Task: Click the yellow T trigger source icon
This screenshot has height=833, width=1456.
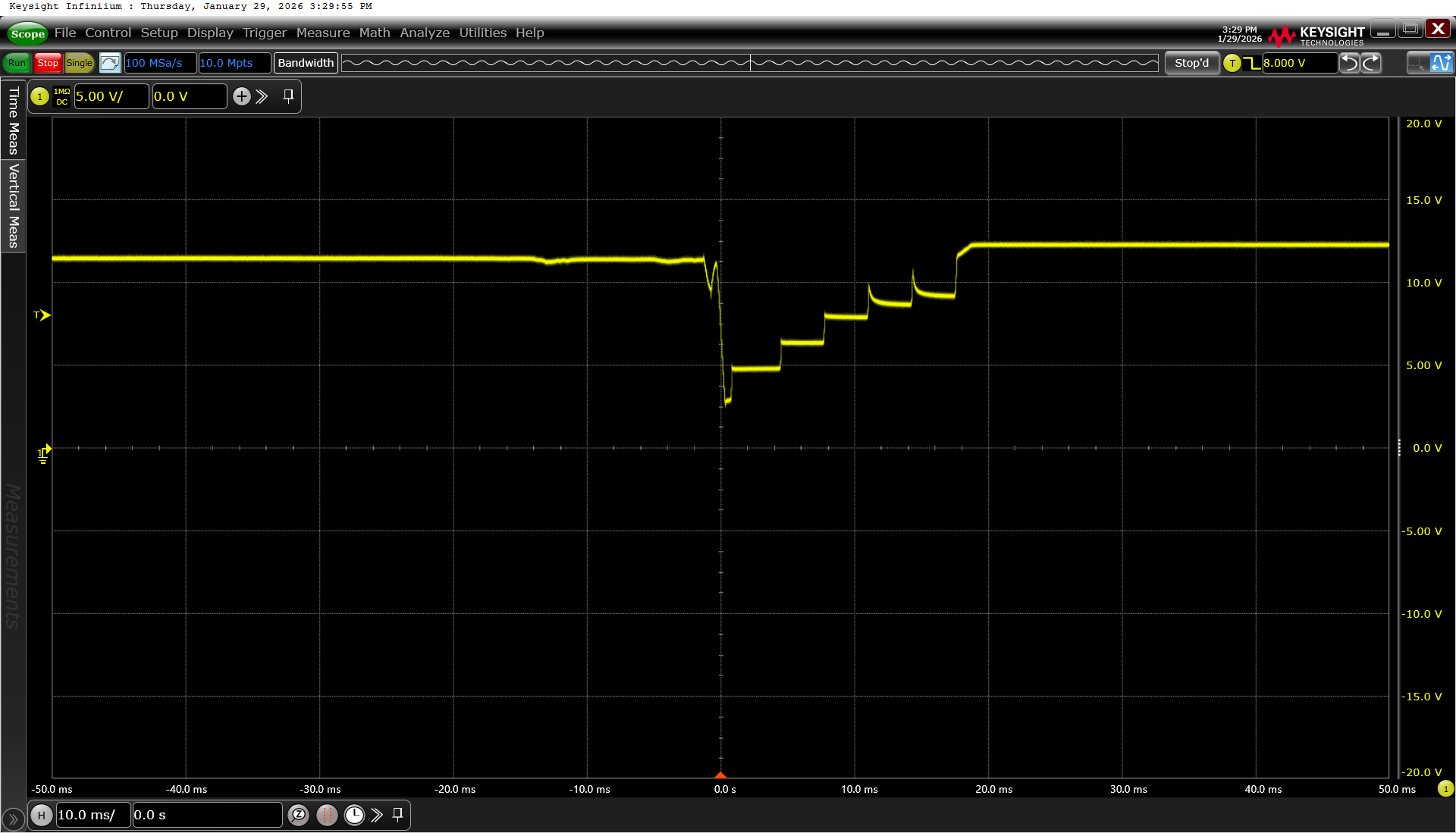Action: (1232, 63)
